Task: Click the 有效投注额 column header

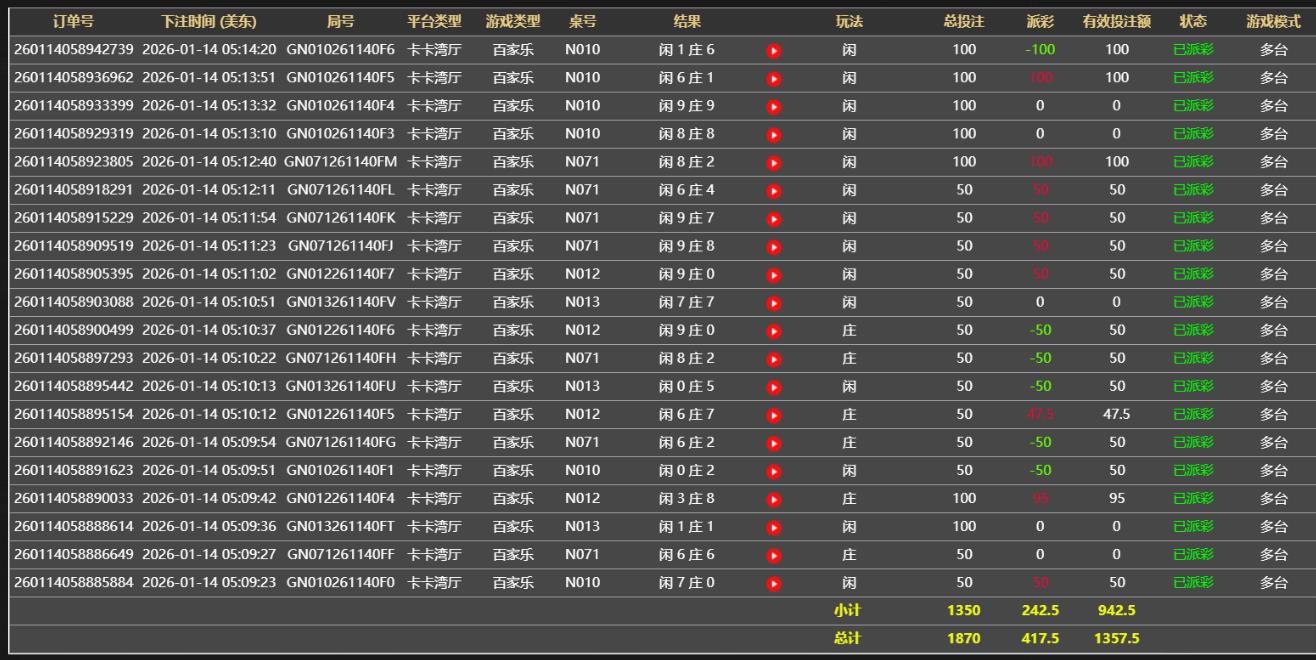Action: (x=1116, y=21)
